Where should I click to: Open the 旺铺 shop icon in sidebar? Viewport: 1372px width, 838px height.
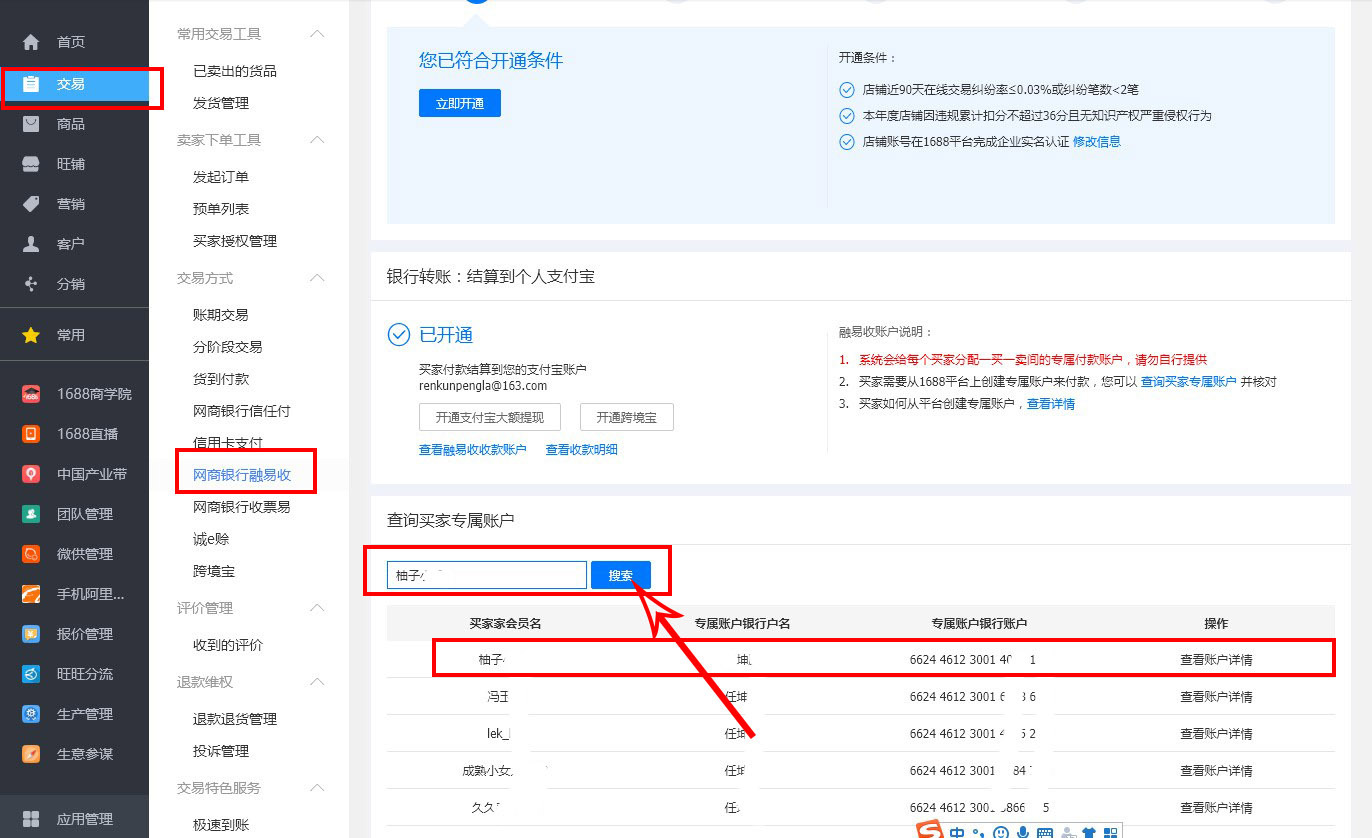31,164
